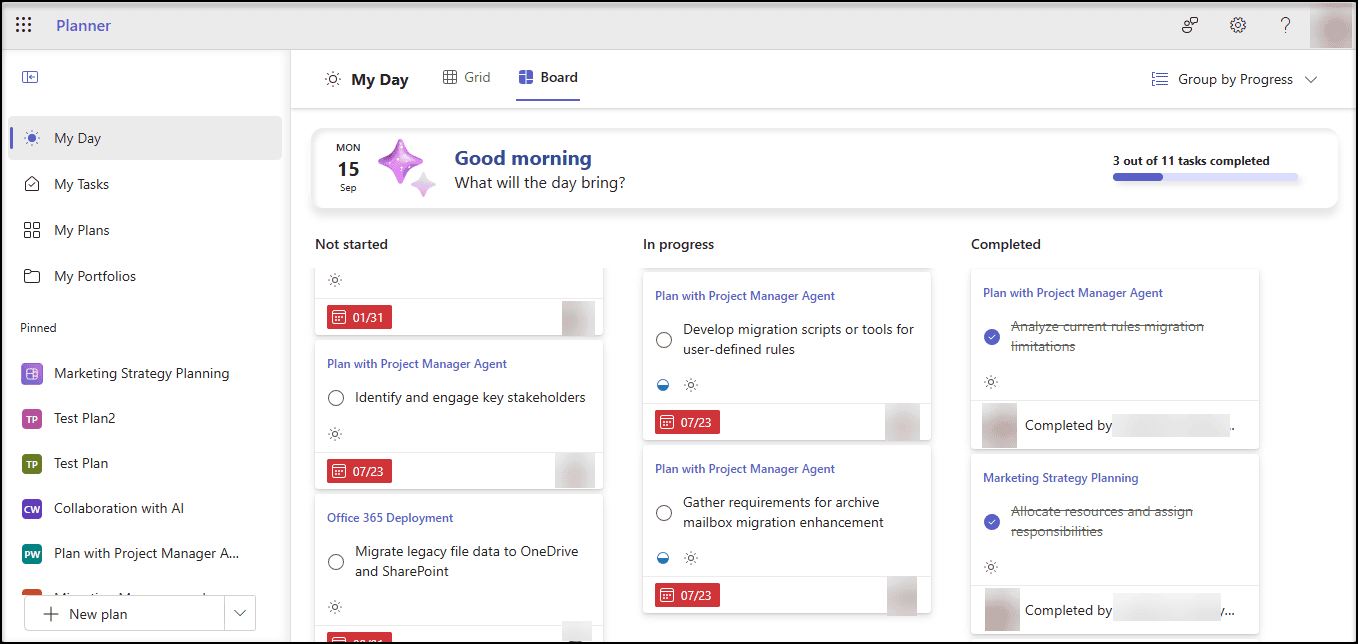Click half-filled progress icon on Develop migration scripts card
This screenshot has height=644, width=1358.
click(x=663, y=385)
